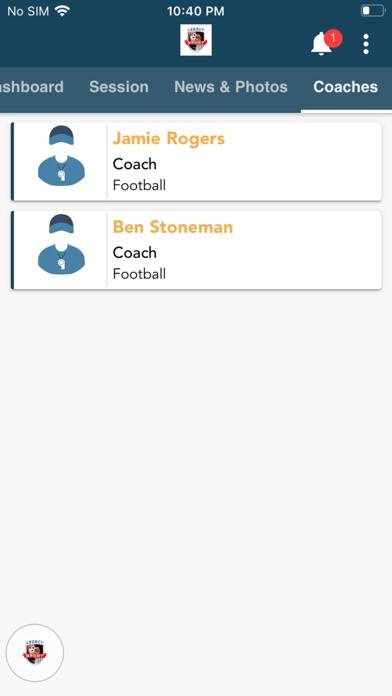This screenshot has width=392, height=696.
Task: Switch to the News & Photos tab
Action: pos(231,87)
